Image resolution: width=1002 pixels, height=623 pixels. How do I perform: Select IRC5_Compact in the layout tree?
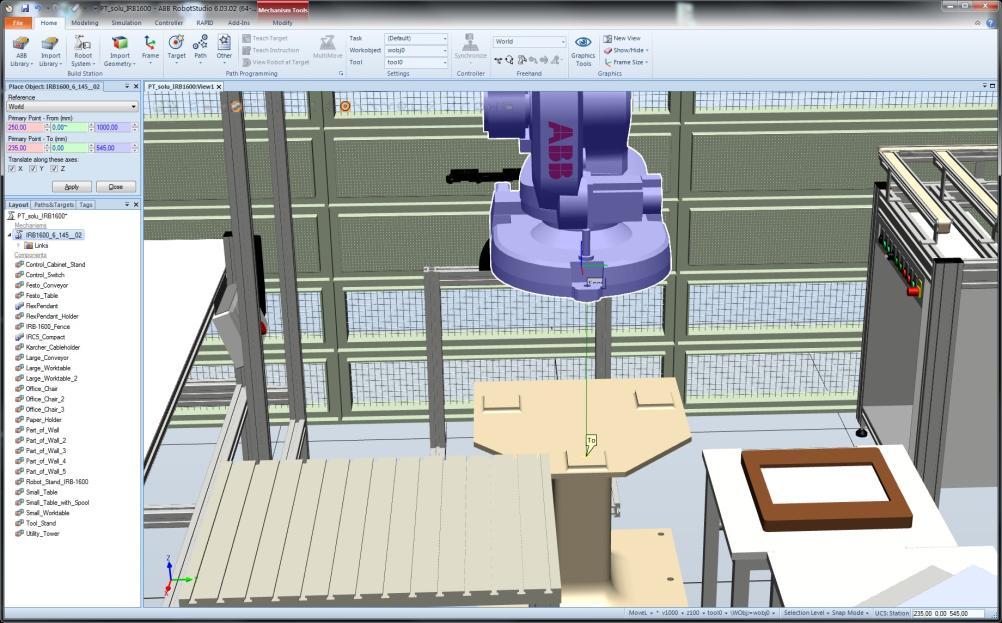click(45, 337)
